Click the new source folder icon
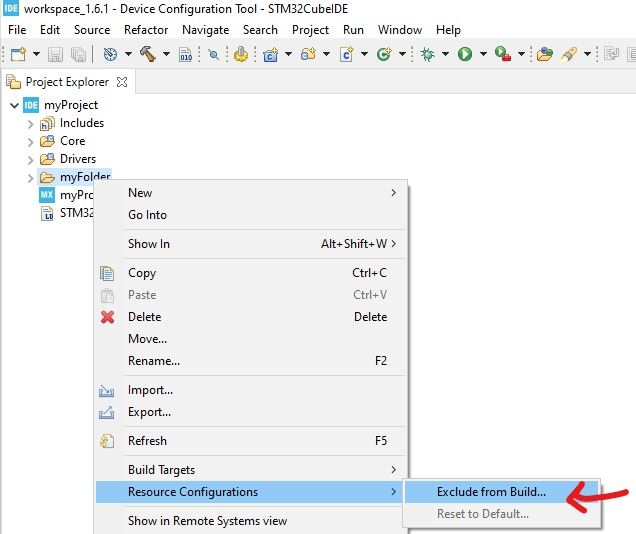This screenshot has height=534, width=636. point(308,54)
